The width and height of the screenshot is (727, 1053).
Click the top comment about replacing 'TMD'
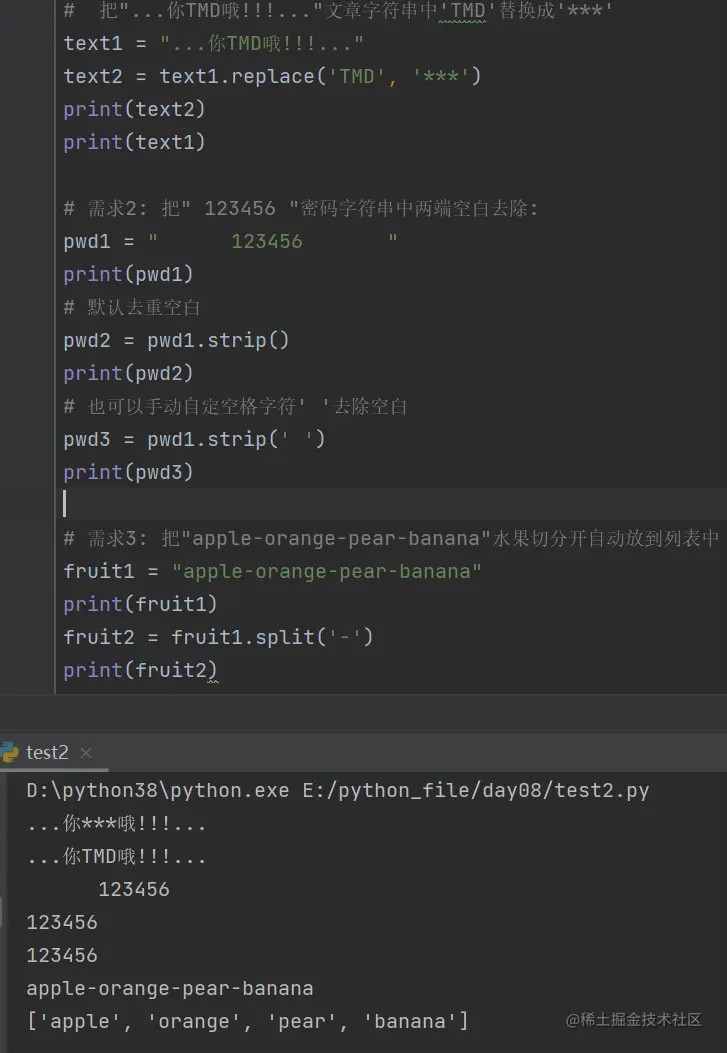tap(337, 10)
